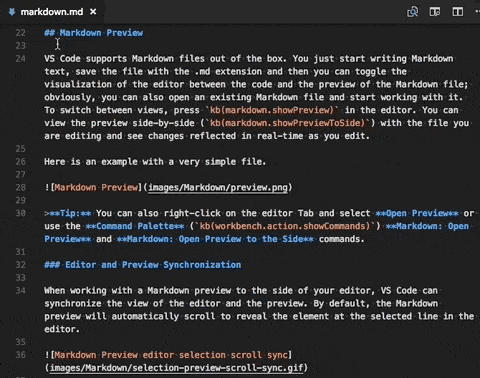Click line number 24 in the gutter
This screenshot has height=378, width=480.
coord(20,59)
